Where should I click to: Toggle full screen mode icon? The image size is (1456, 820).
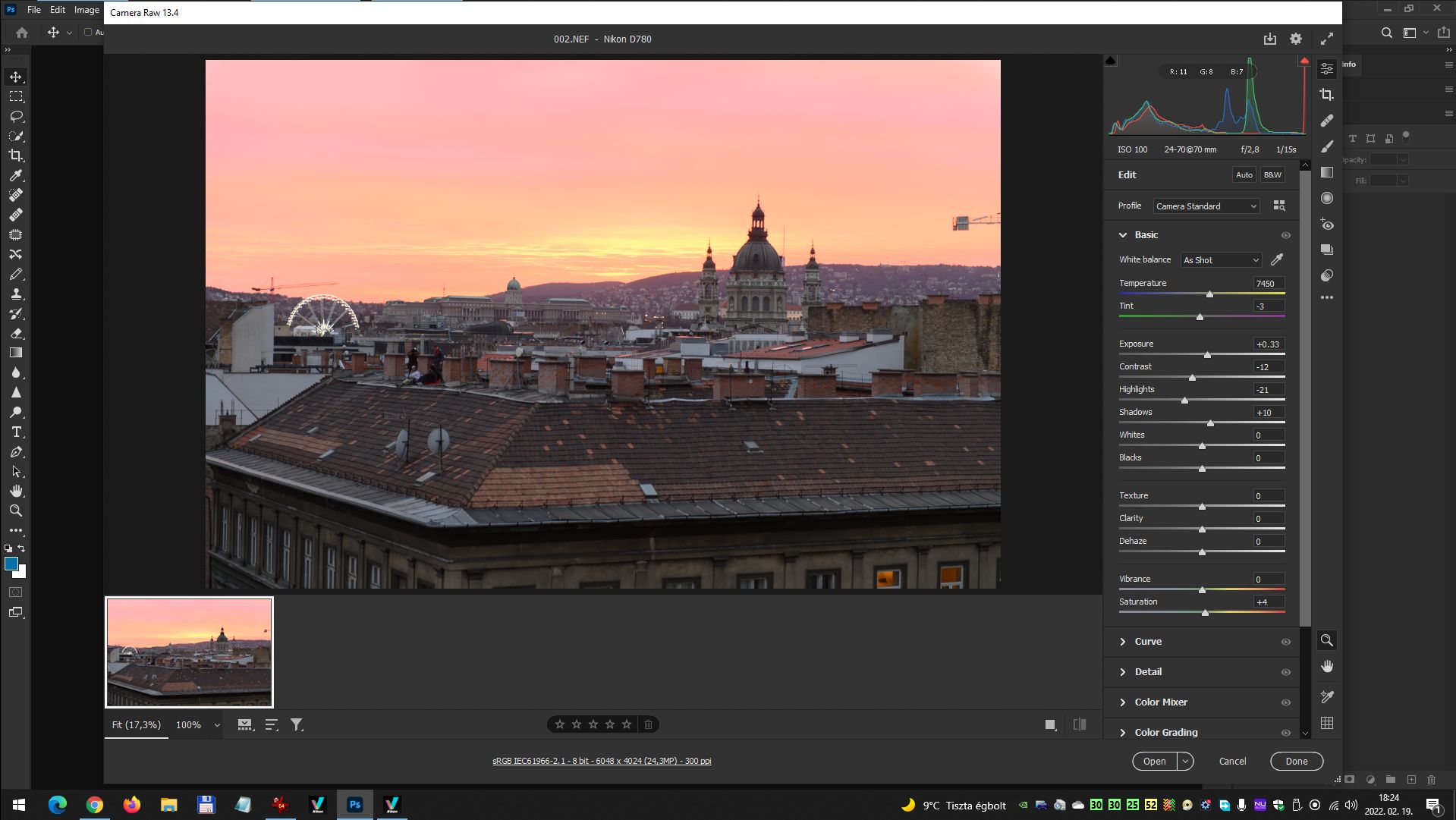[x=1326, y=39]
